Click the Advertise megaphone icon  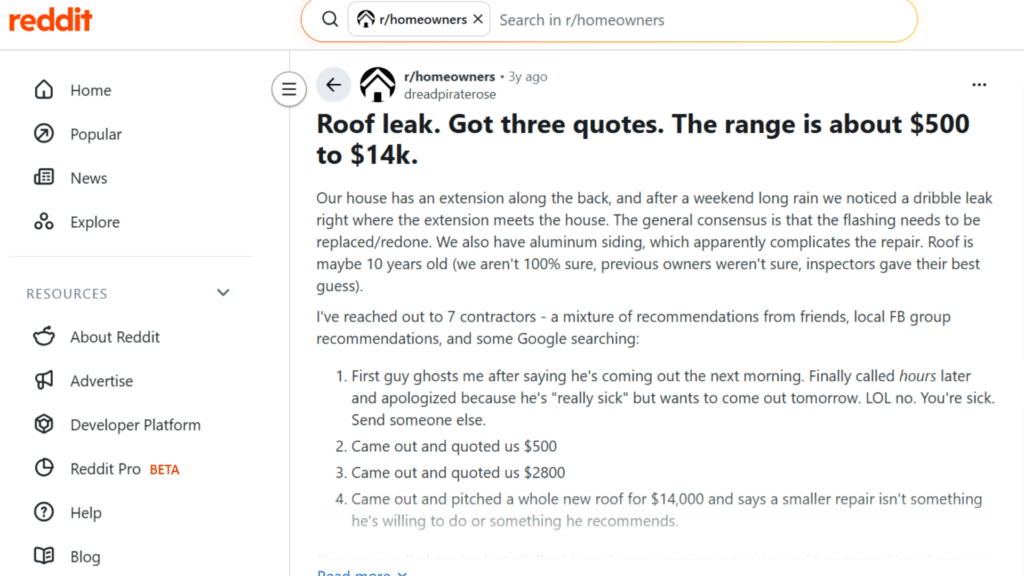tap(44, 381)
